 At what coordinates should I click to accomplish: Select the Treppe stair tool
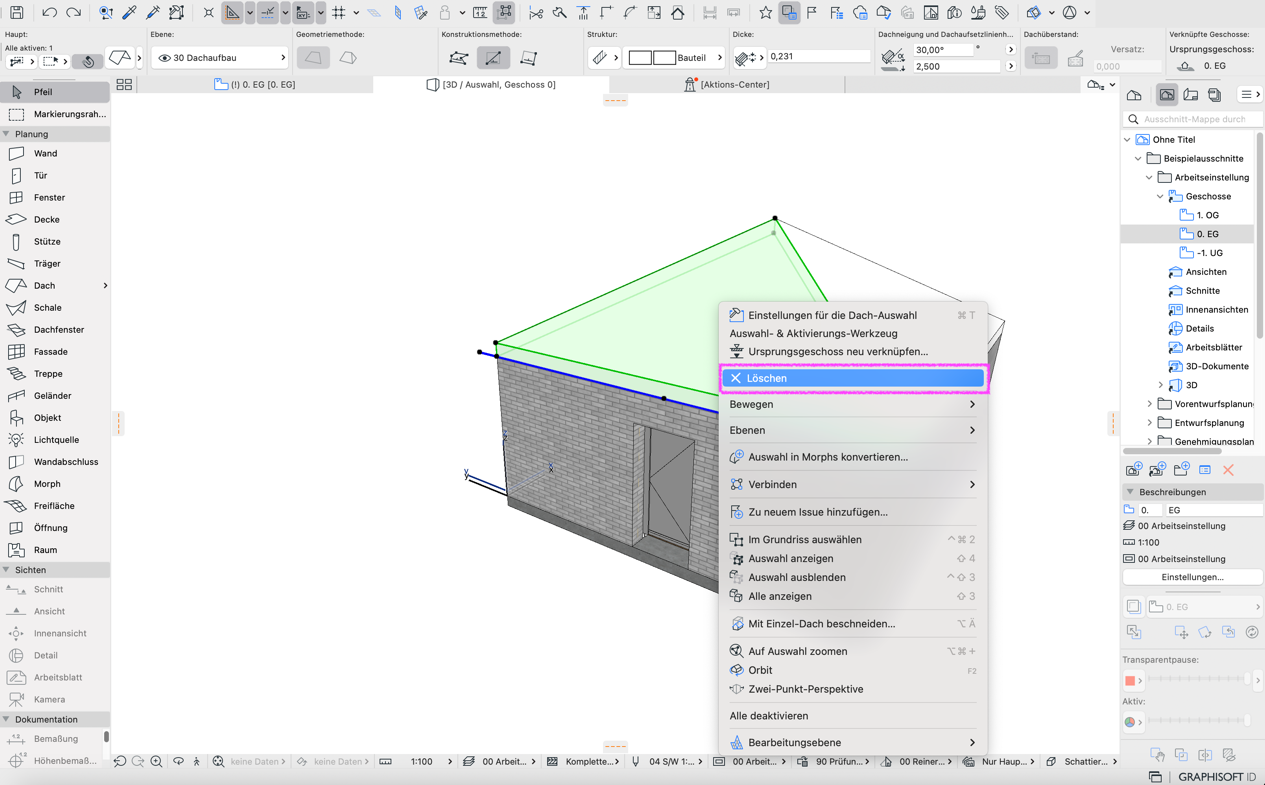click(55, 374)
